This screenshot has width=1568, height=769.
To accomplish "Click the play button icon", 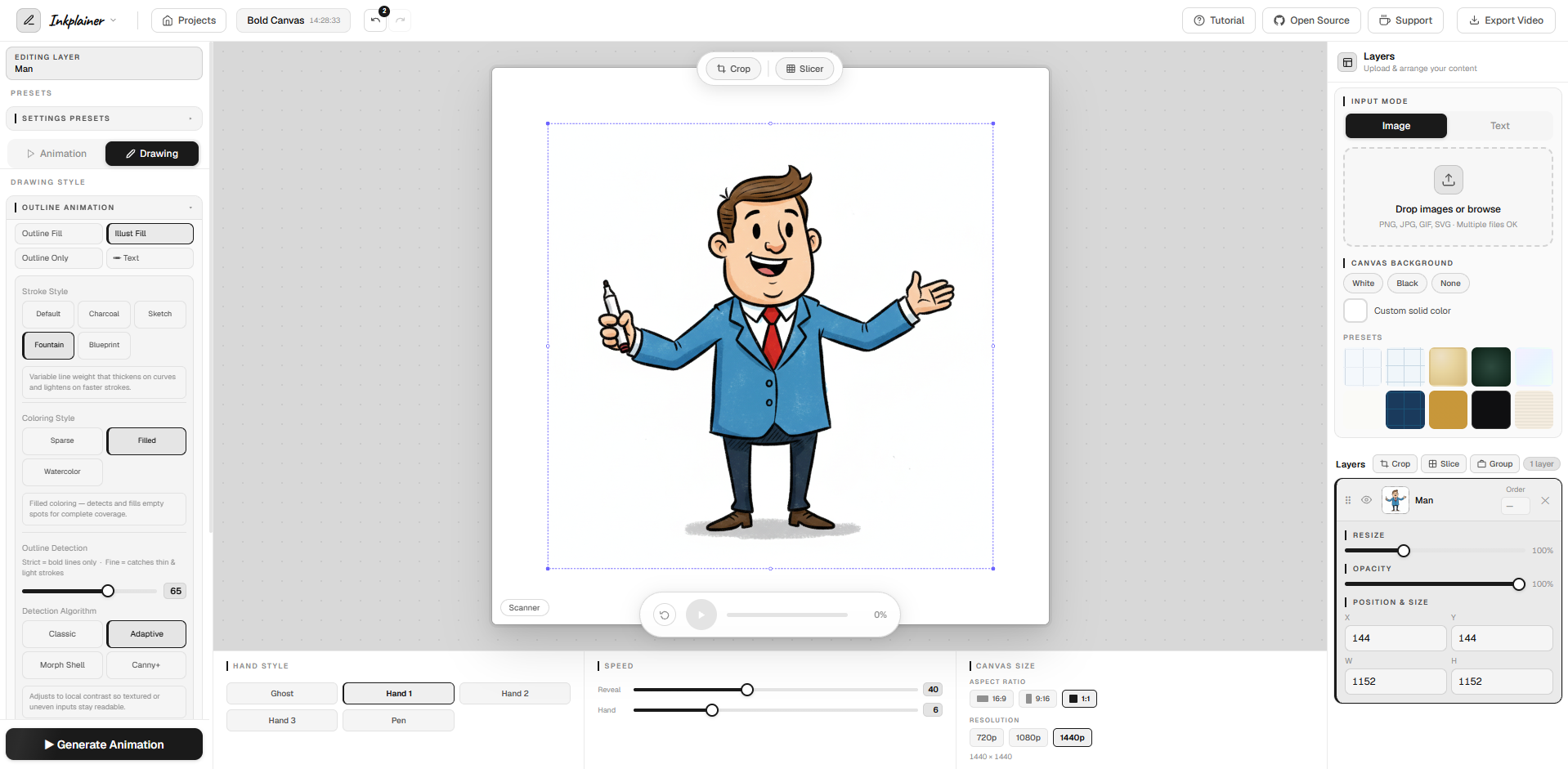I will pos(701,615).
